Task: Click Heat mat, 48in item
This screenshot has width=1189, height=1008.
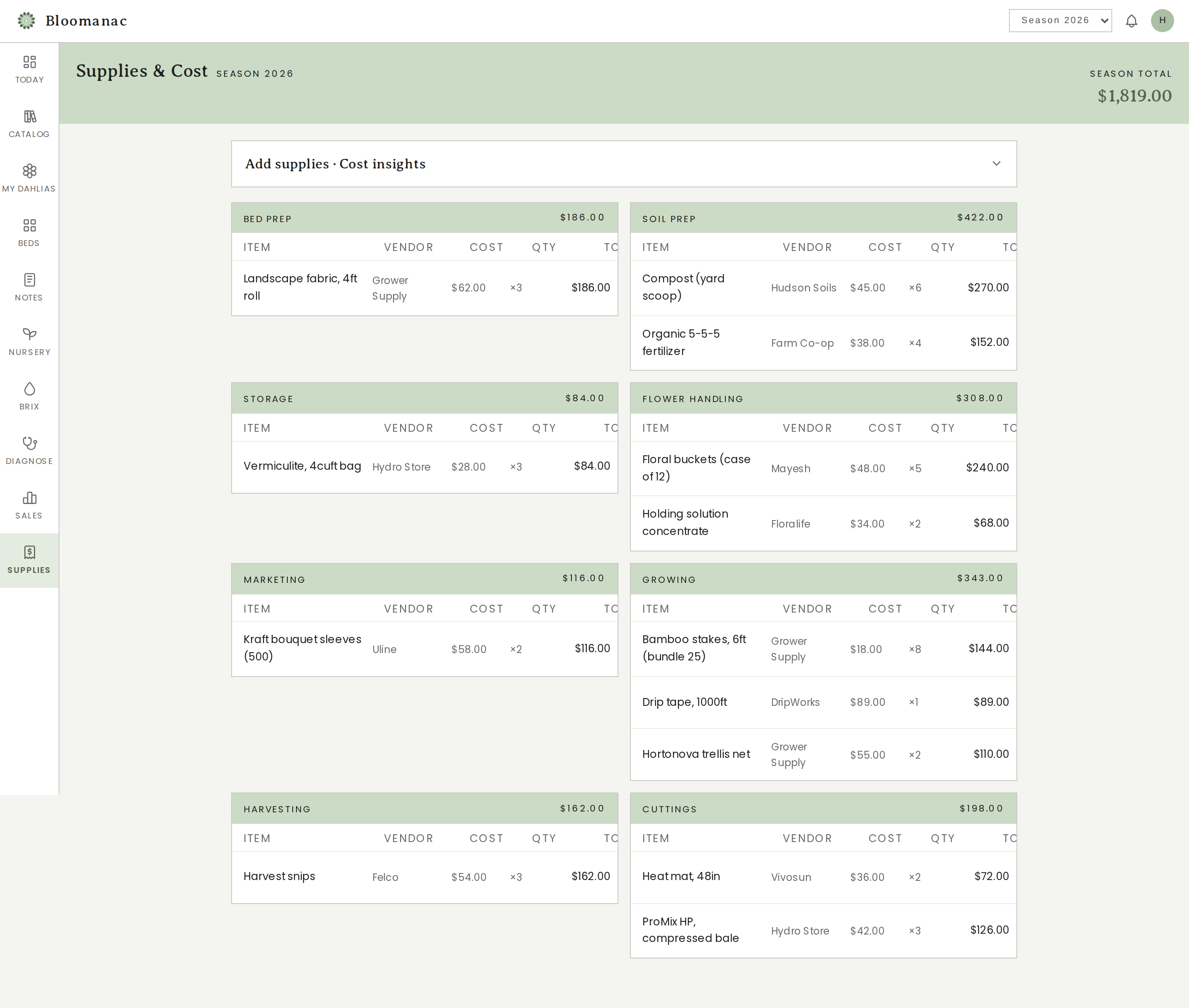Action: coord(681,876)
